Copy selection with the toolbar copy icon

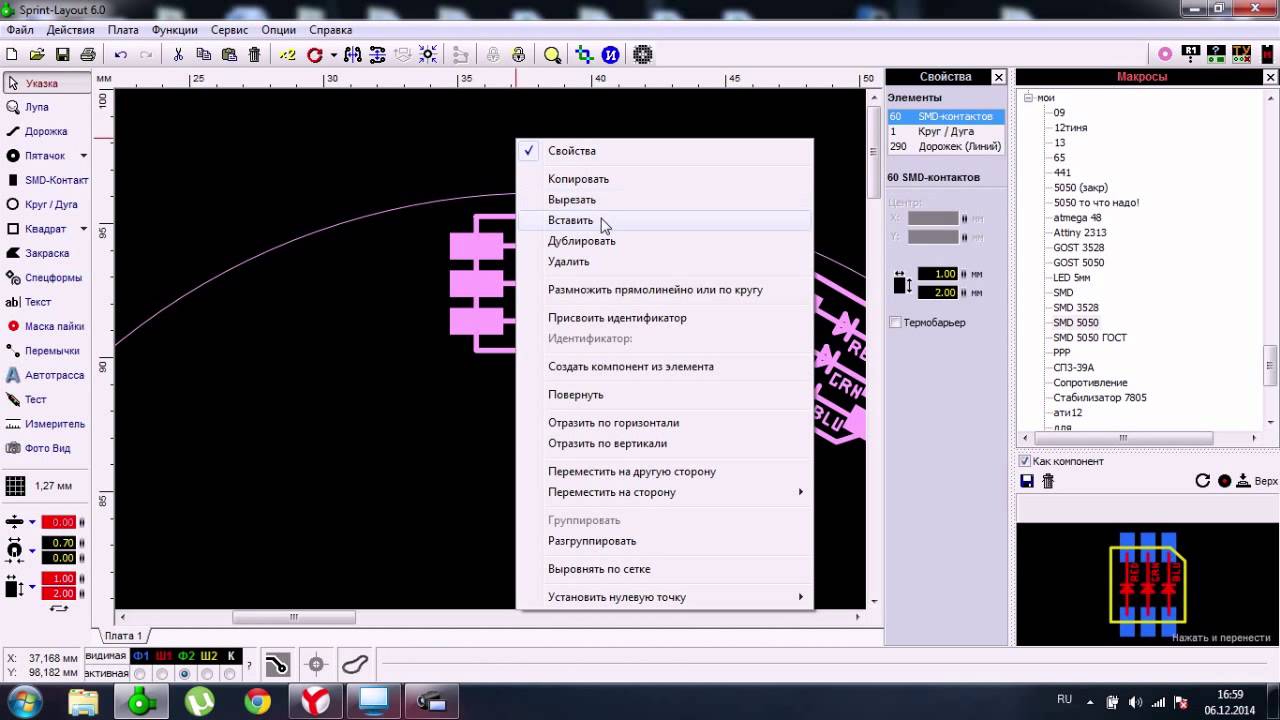(204, 55)
